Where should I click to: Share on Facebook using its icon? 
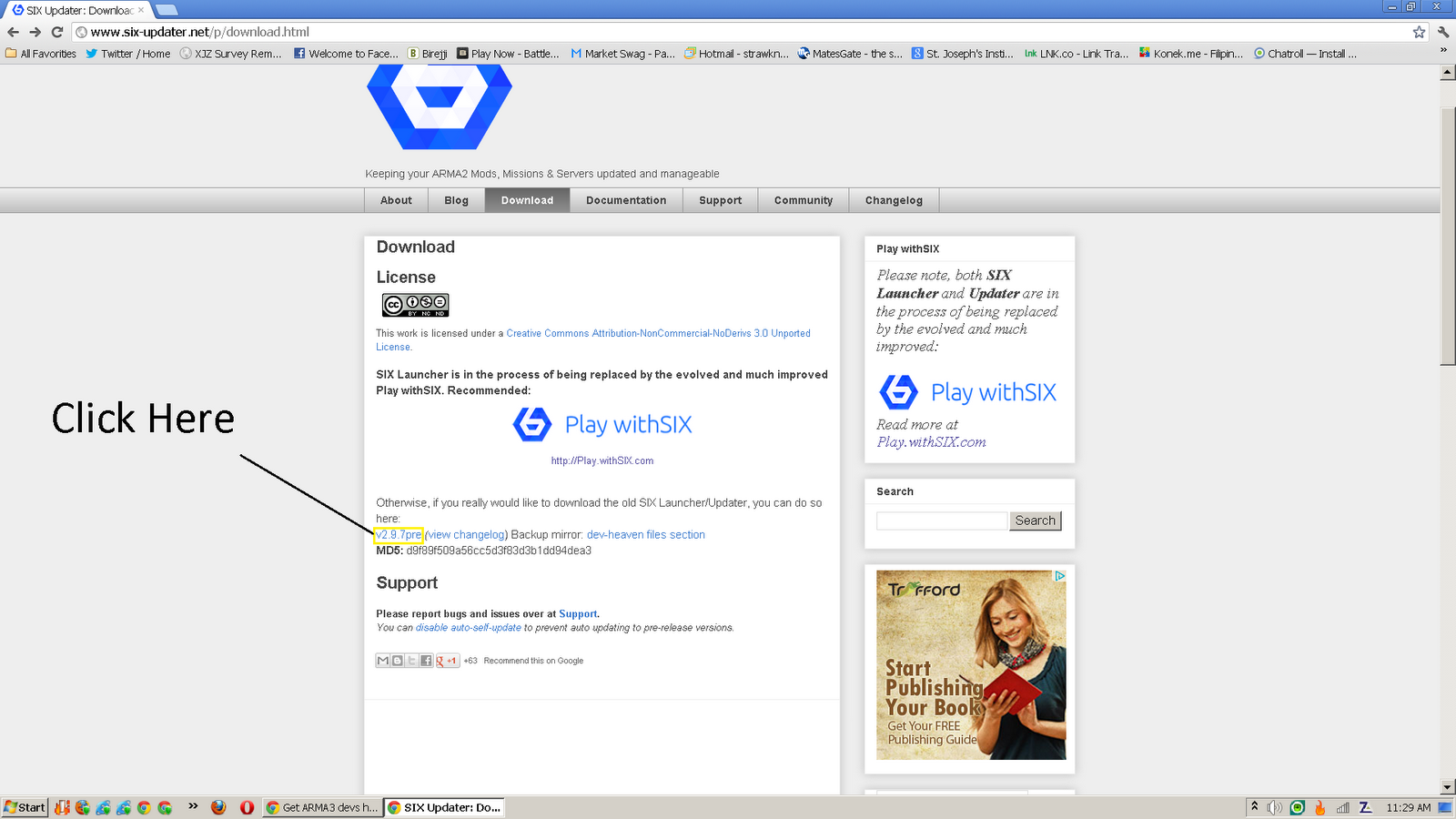click(426, 660)
